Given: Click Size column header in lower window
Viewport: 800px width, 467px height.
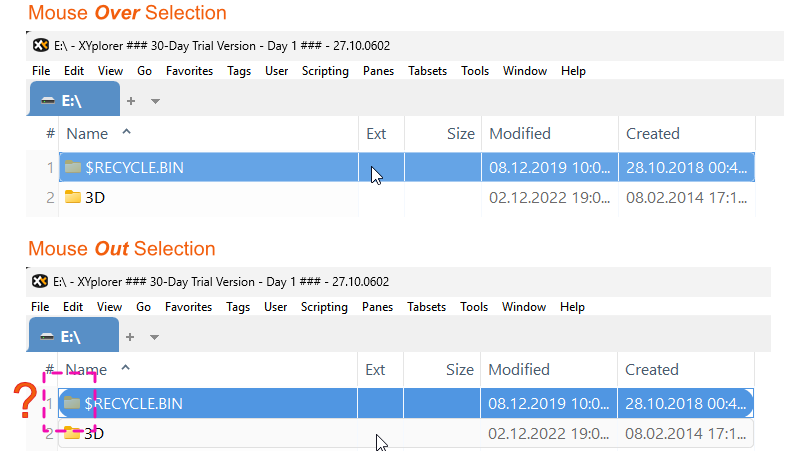Looking at the screenshot, I should click(x=460, y=370).
